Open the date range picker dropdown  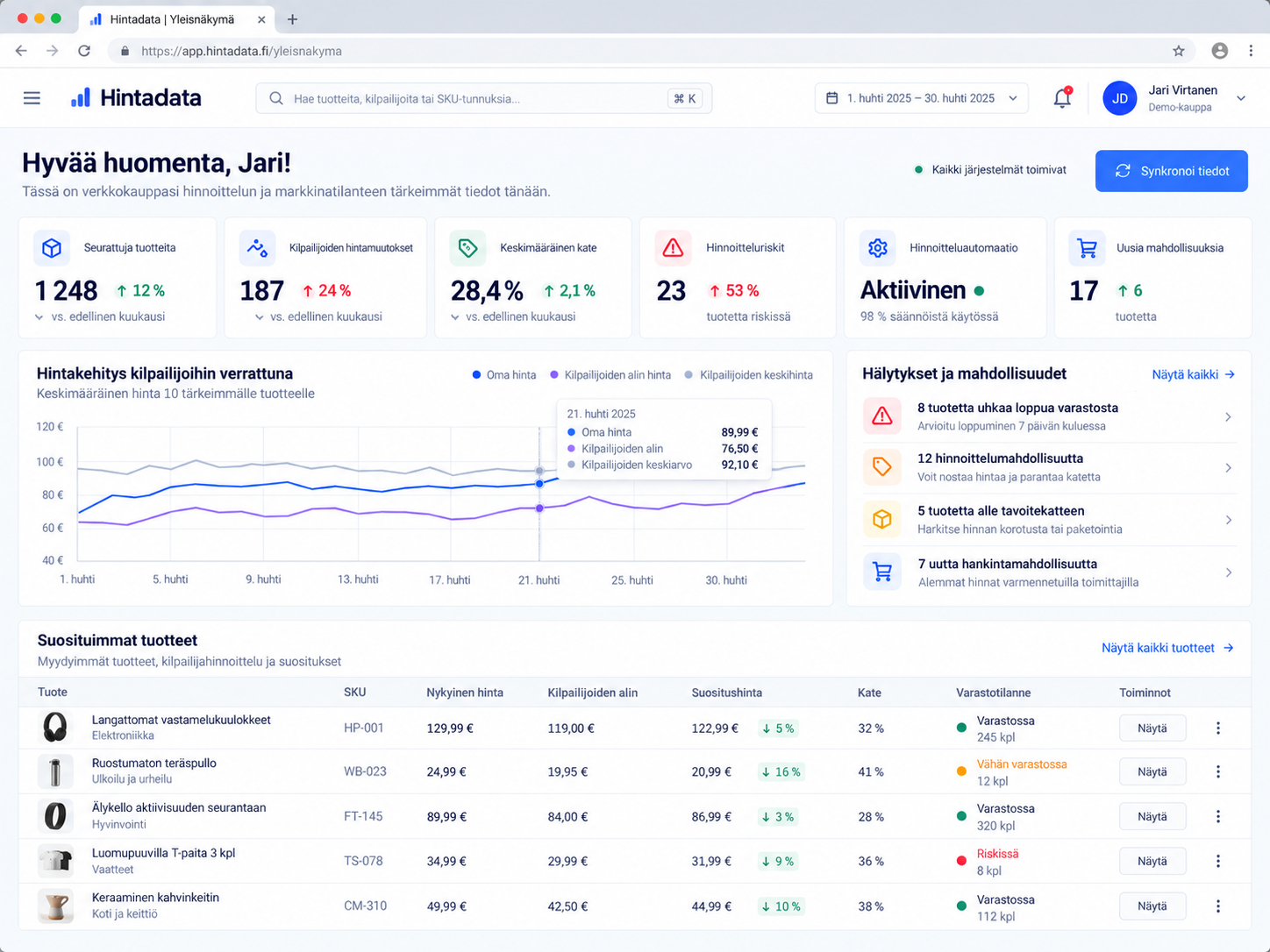pyautogui.click(x=922, y=98)
